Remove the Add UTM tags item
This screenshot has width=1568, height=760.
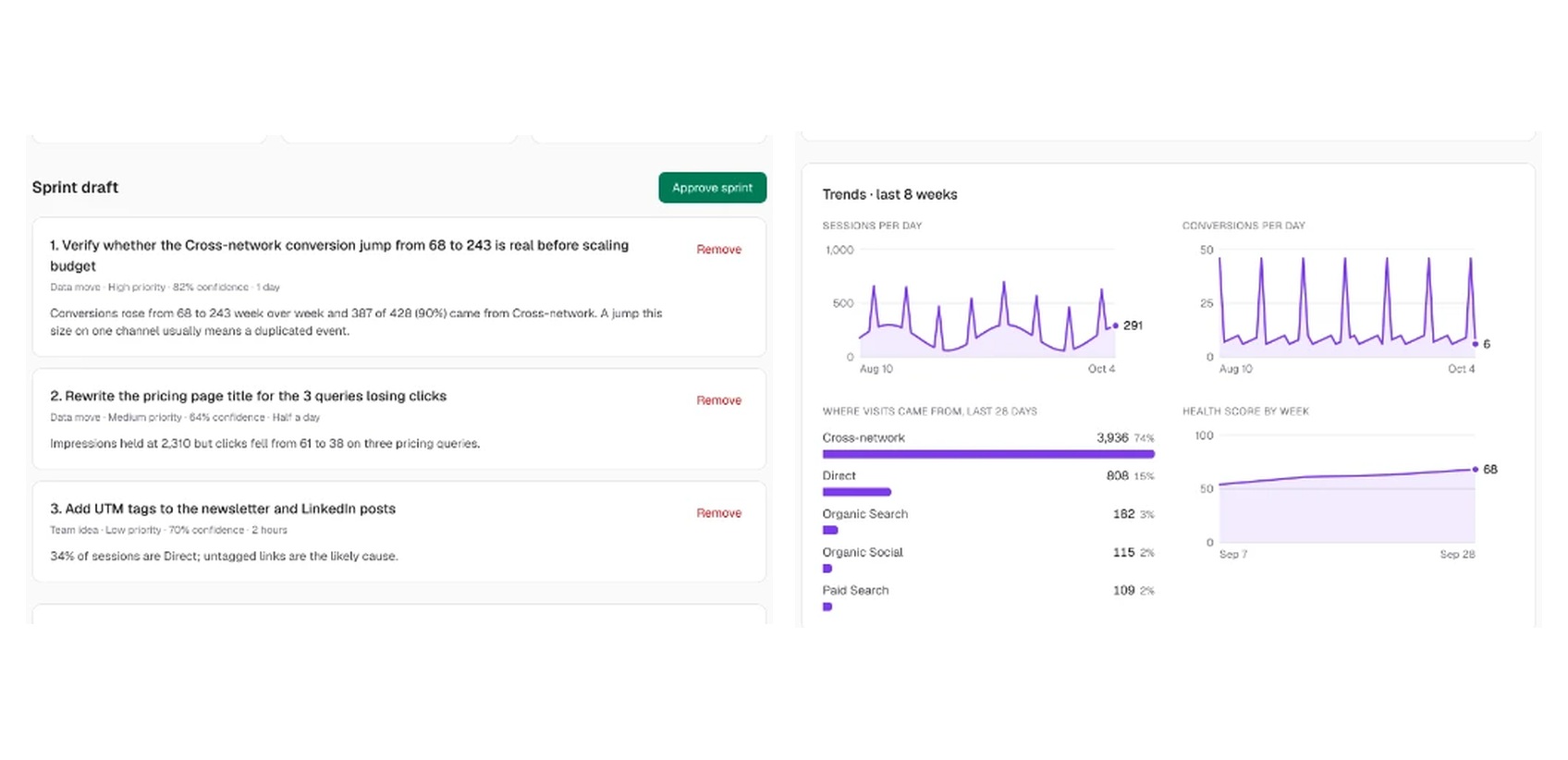[718, 513]
